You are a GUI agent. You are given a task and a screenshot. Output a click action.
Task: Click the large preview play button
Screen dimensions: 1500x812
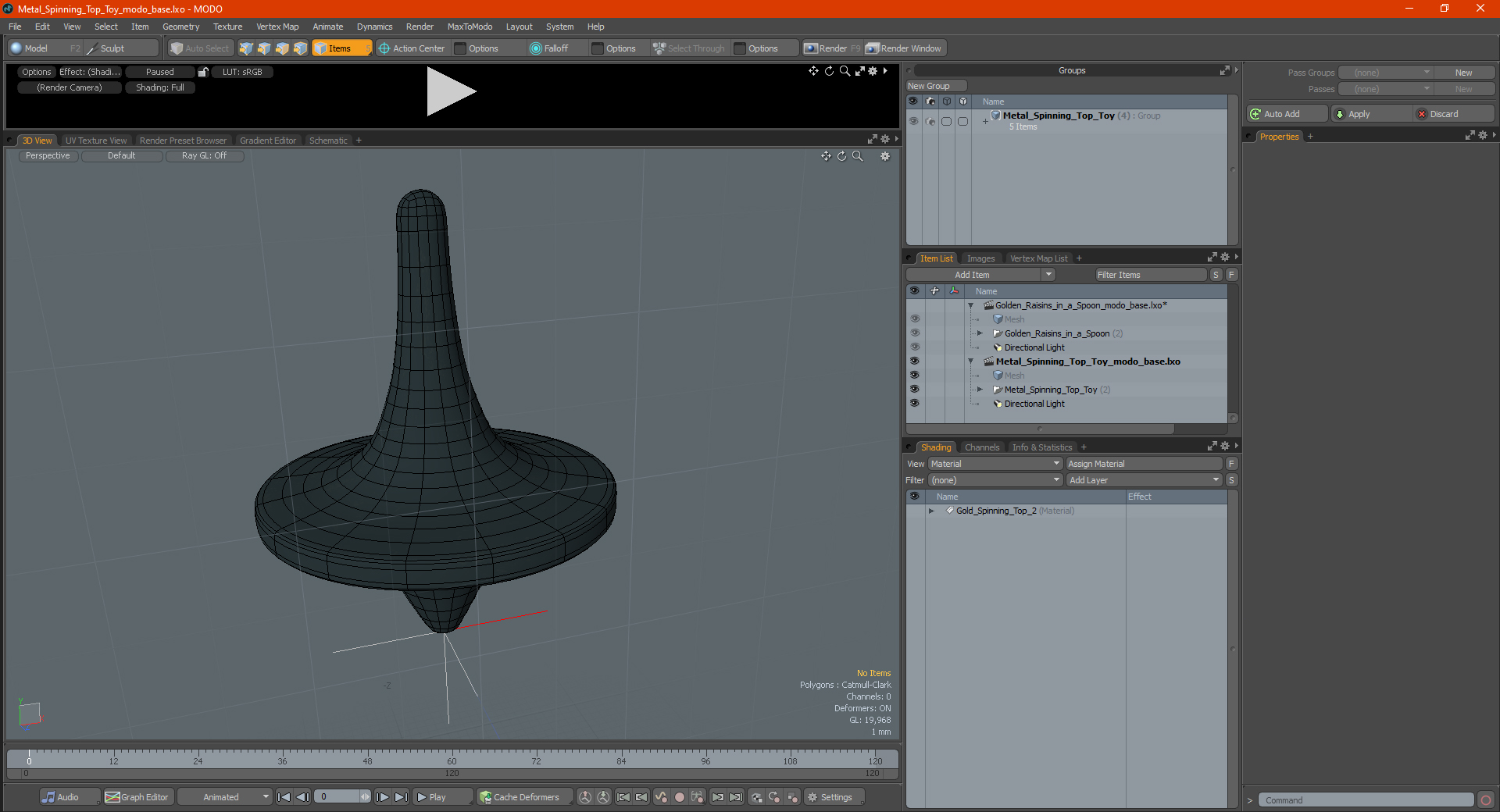451,92
